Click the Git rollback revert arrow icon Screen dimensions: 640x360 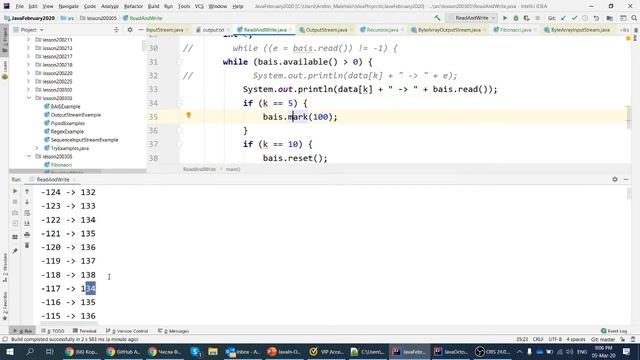pos(596,18)
